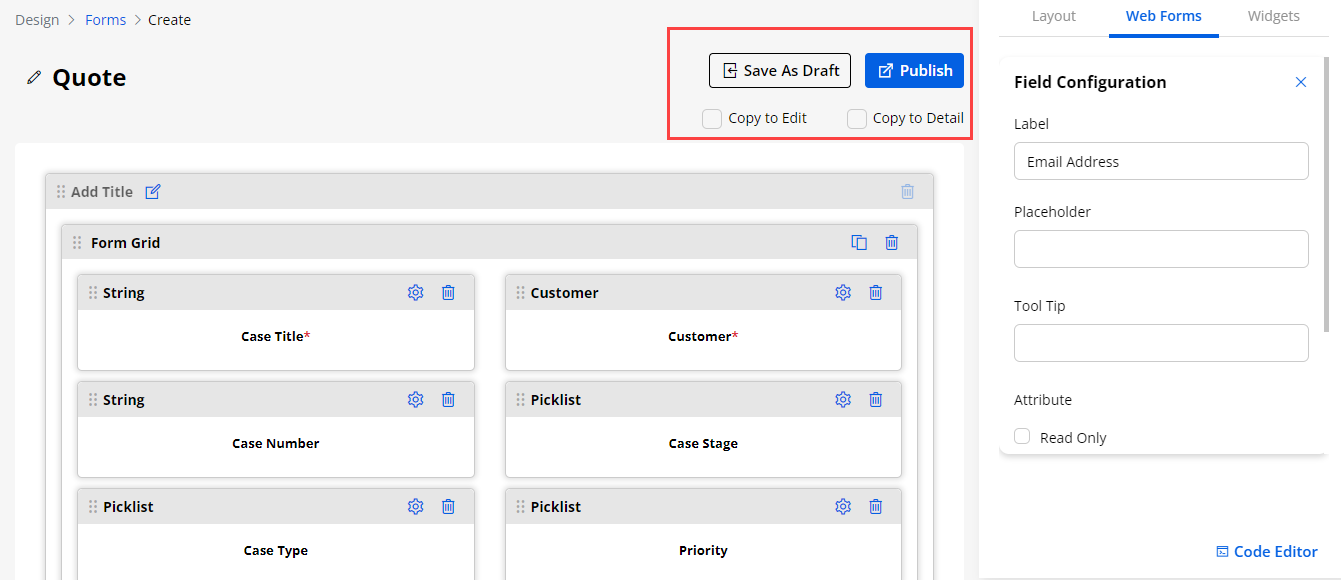This screenshot has width=1341, height=580.
Task: Click into the Placeholder input field
Action: pyautogui.click(x=1161, y=249)
